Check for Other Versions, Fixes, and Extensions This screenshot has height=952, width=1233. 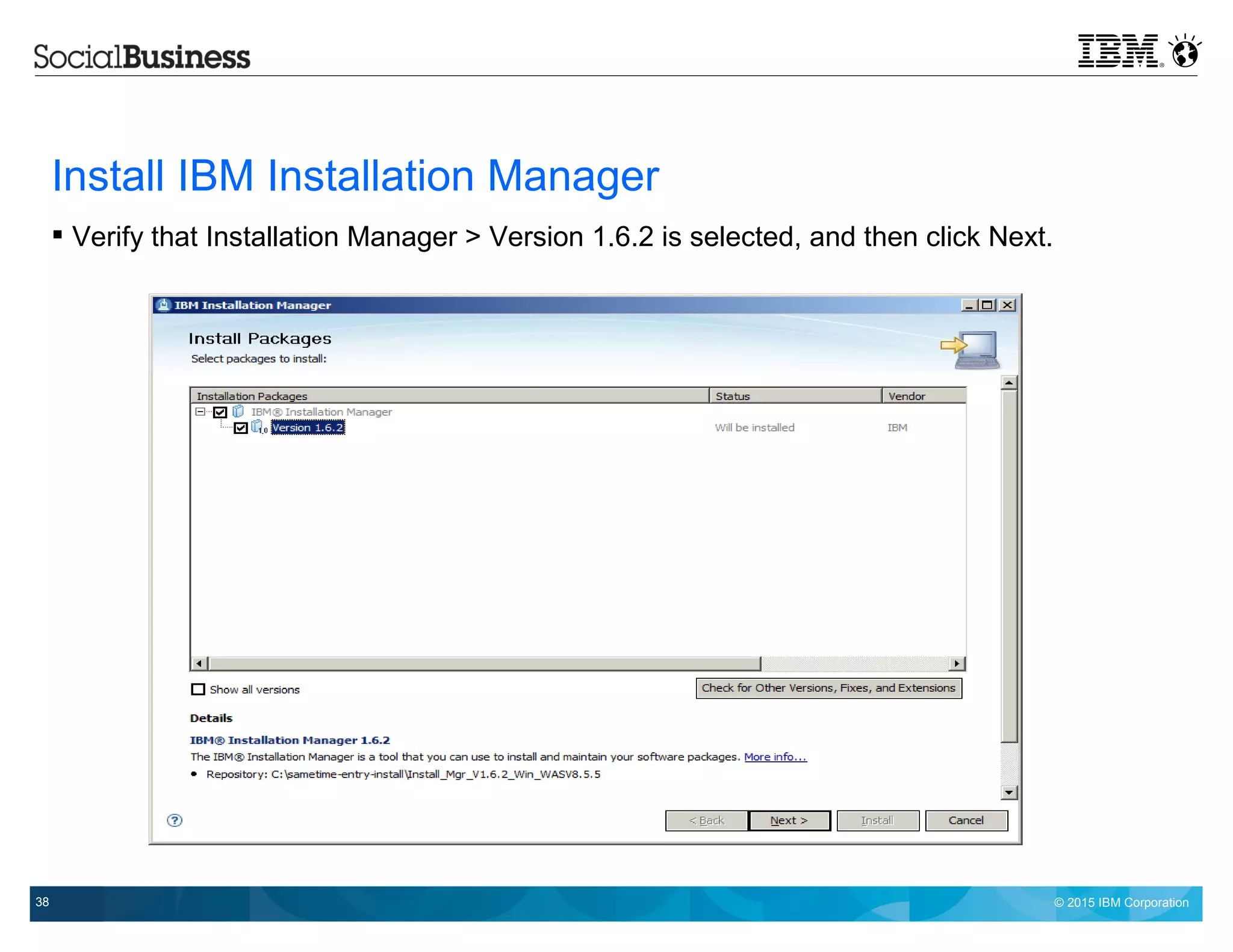click(x=828, y=688)
